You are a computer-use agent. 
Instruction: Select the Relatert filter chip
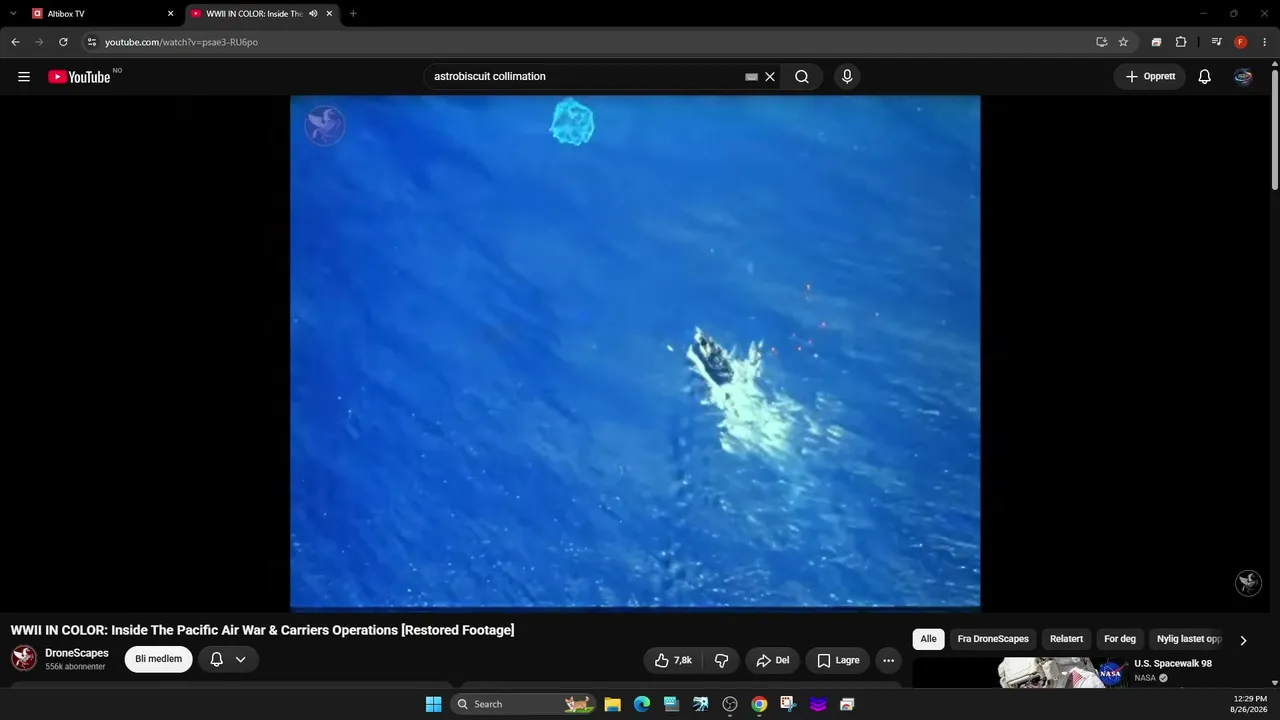pyautogui.click(x=1066, y=639)
